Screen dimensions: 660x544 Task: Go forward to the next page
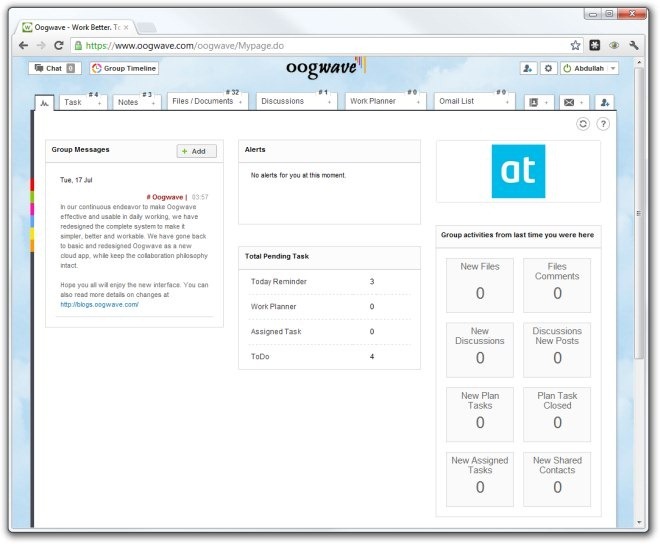pyautogui.click(x=41, y=45)
